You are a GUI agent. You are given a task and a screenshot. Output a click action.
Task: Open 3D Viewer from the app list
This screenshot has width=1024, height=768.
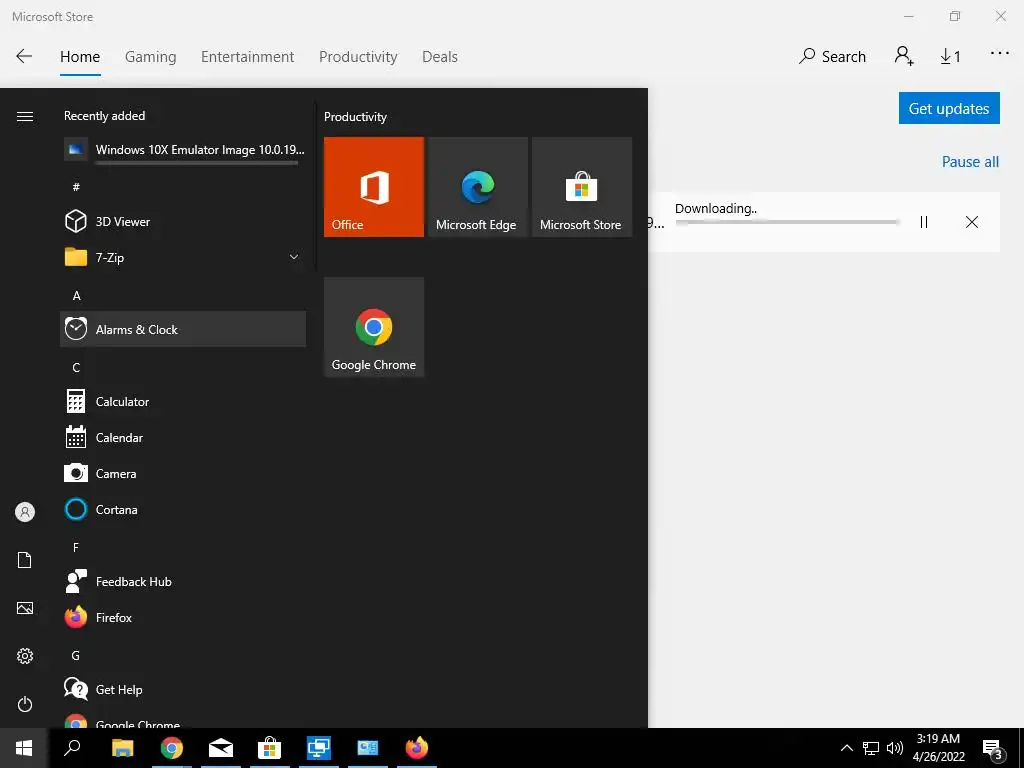pos(183,221)
